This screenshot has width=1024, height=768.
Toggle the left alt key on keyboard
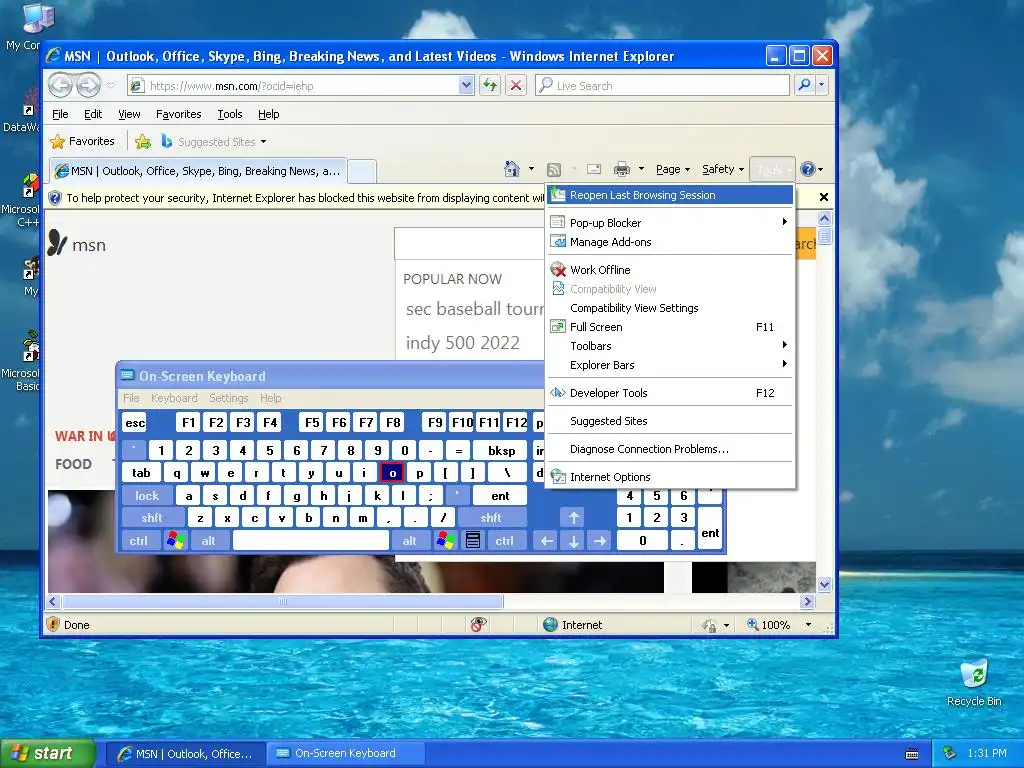[x=208, y=541]
